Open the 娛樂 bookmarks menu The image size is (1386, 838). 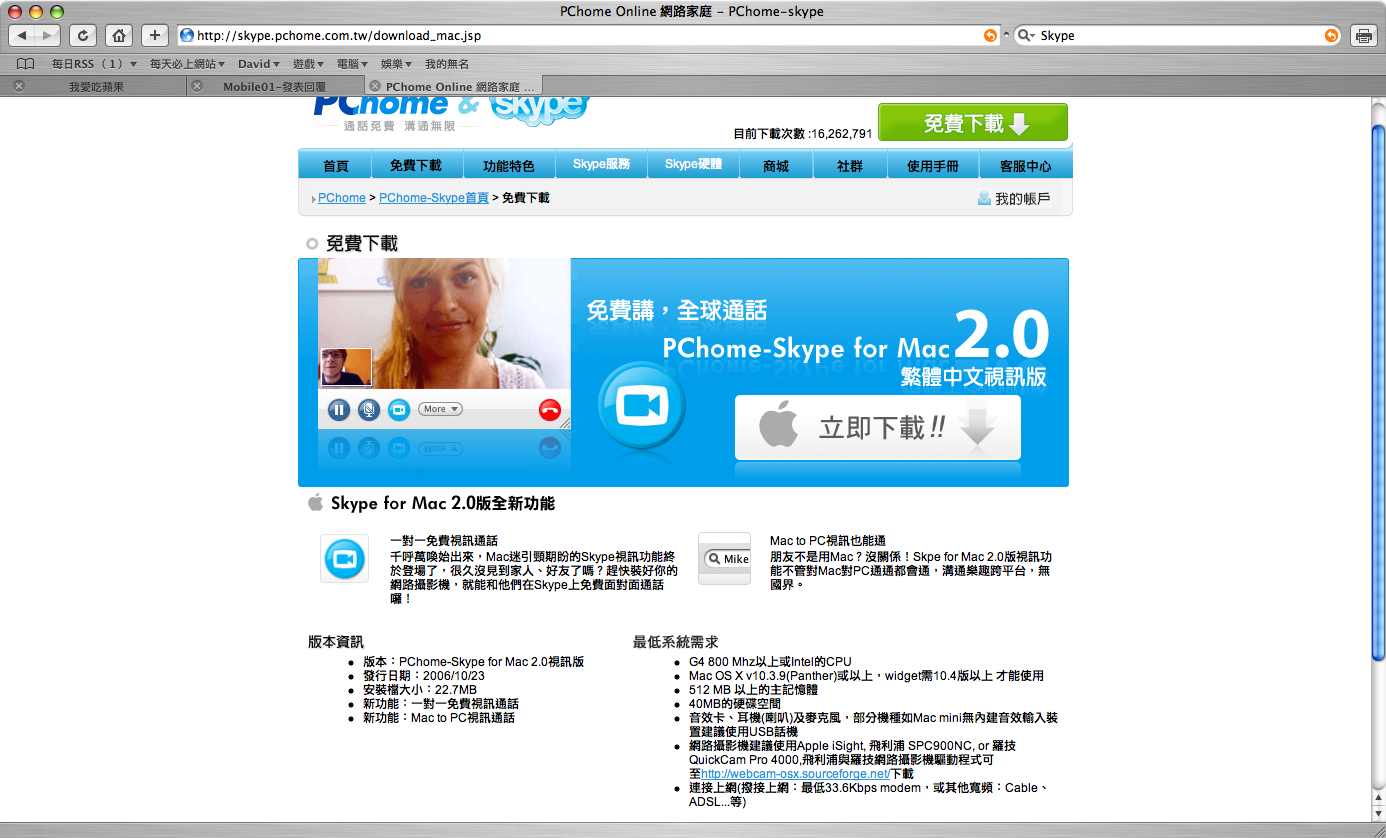[x=397, y=63]
